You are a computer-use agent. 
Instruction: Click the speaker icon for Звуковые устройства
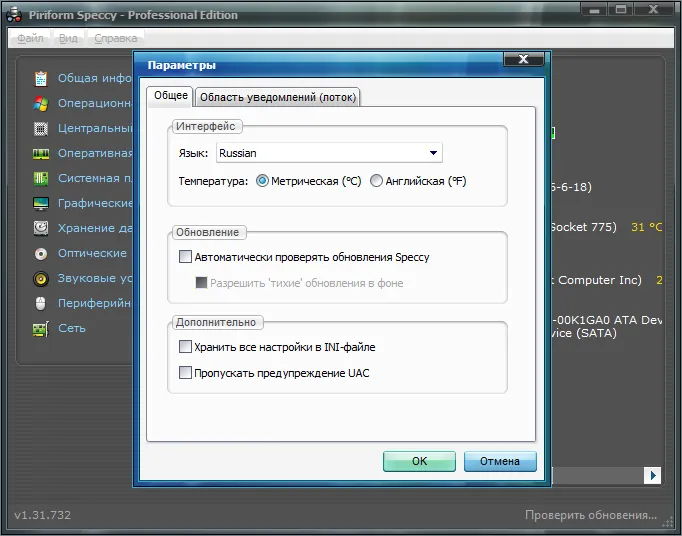click(x=41, y=278)
